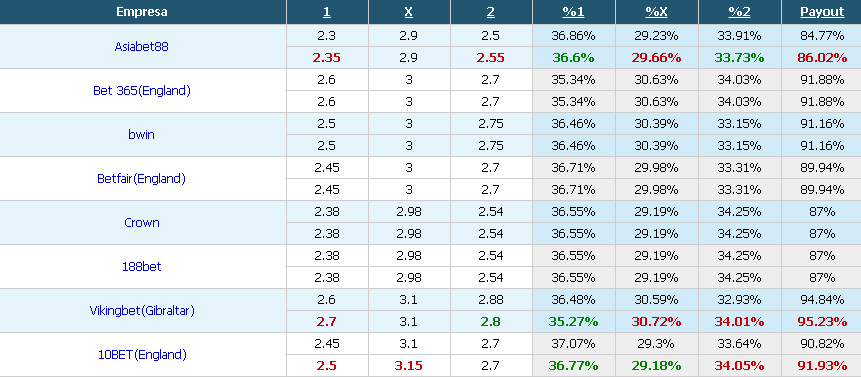
Task: Open the Crown bookmaker link
Action: pyautogui.click(x=142, y=222)
